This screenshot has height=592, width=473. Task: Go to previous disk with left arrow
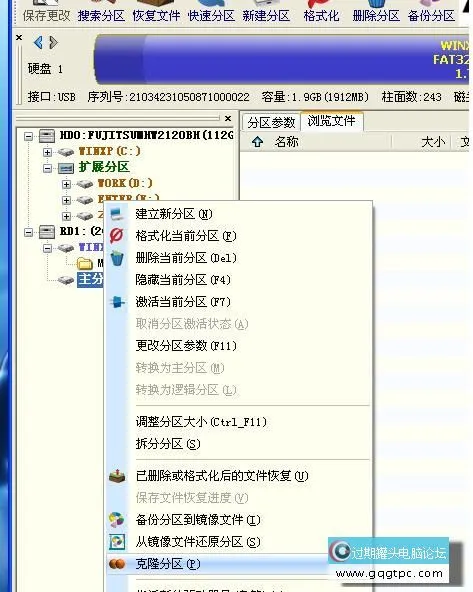[38, 42]
